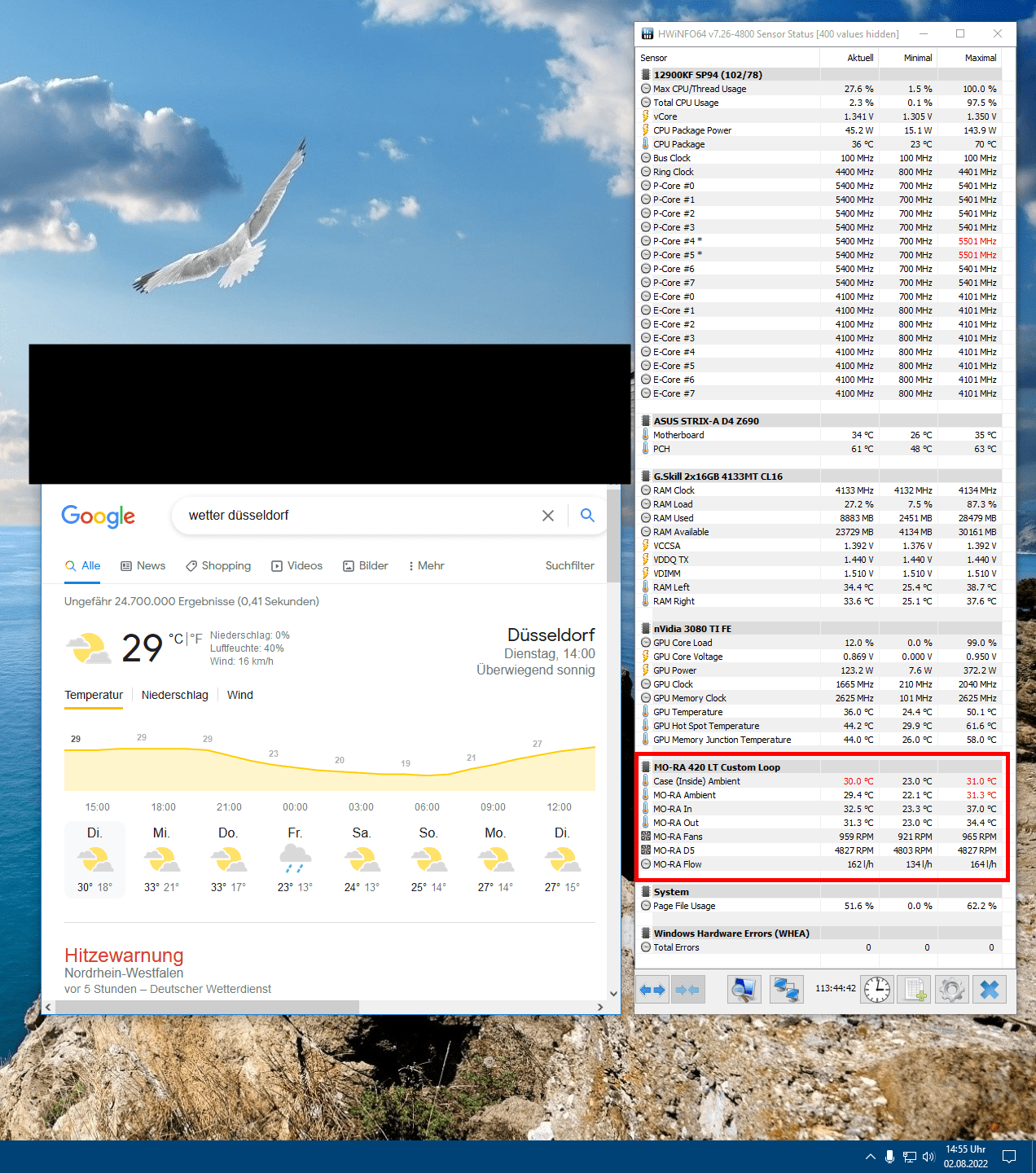This screenshot has height=1173, width=1036.
Task: Clear the Google search box X
Action: [x=548, y=516]
